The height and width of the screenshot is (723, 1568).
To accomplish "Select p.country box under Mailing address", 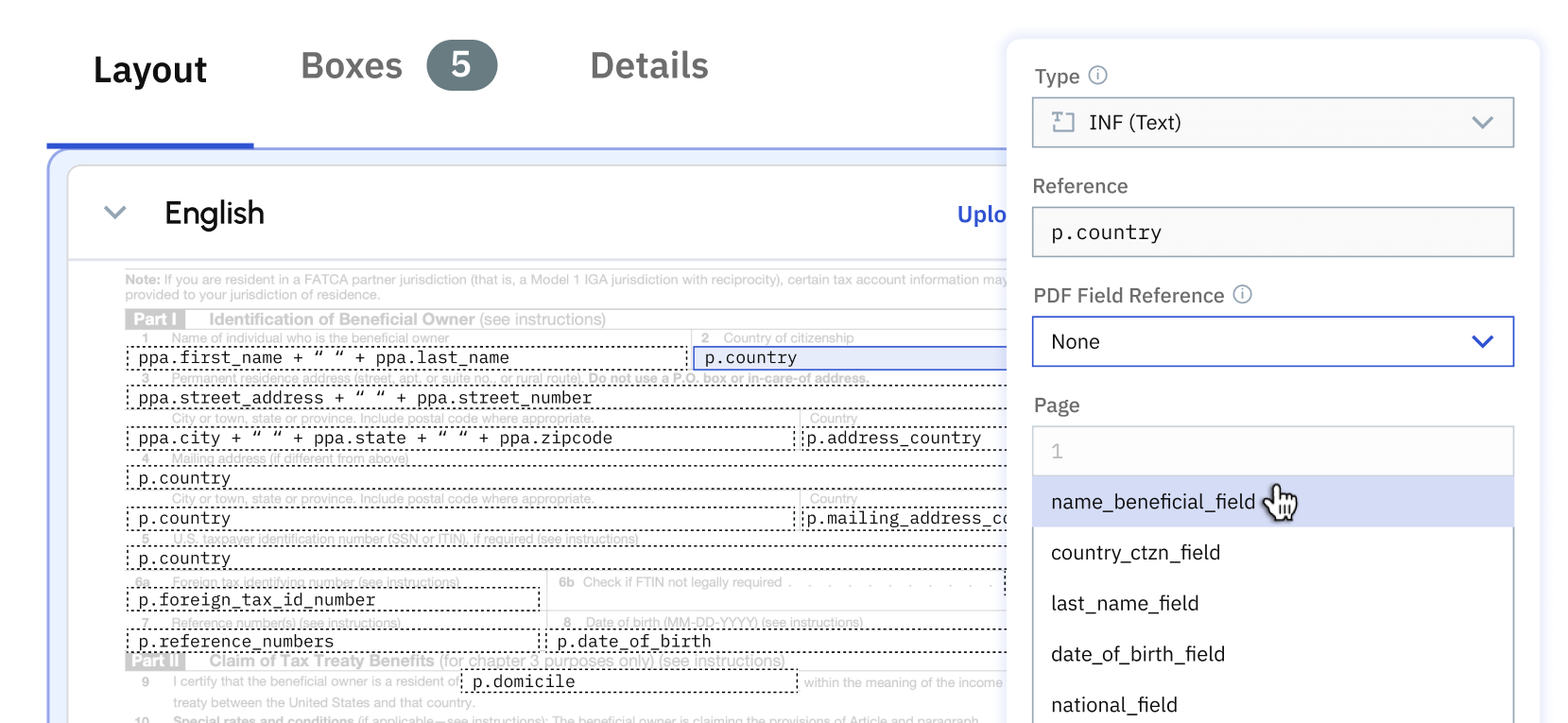I will (566, 478).
